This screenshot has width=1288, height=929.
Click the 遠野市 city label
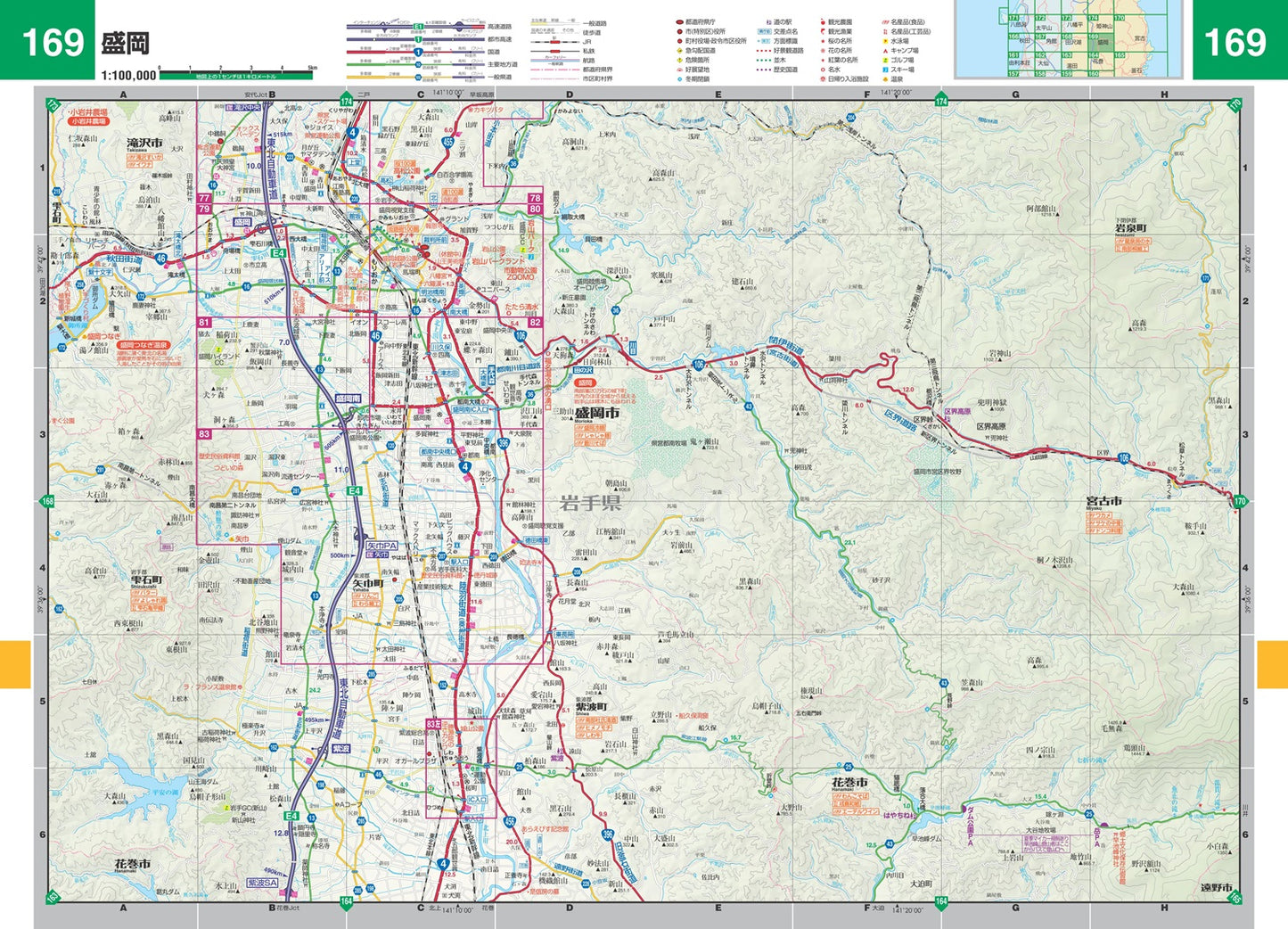click(x=1216, y=887)
